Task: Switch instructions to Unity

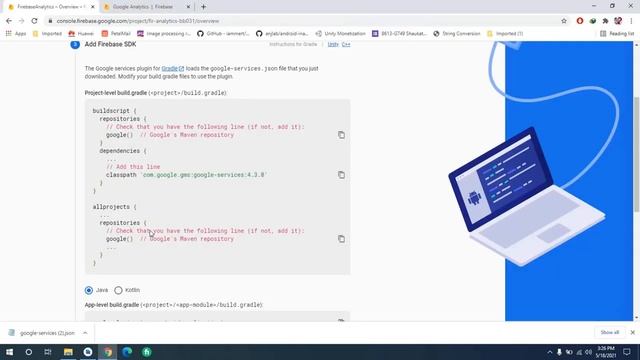Action: (333, 44)
